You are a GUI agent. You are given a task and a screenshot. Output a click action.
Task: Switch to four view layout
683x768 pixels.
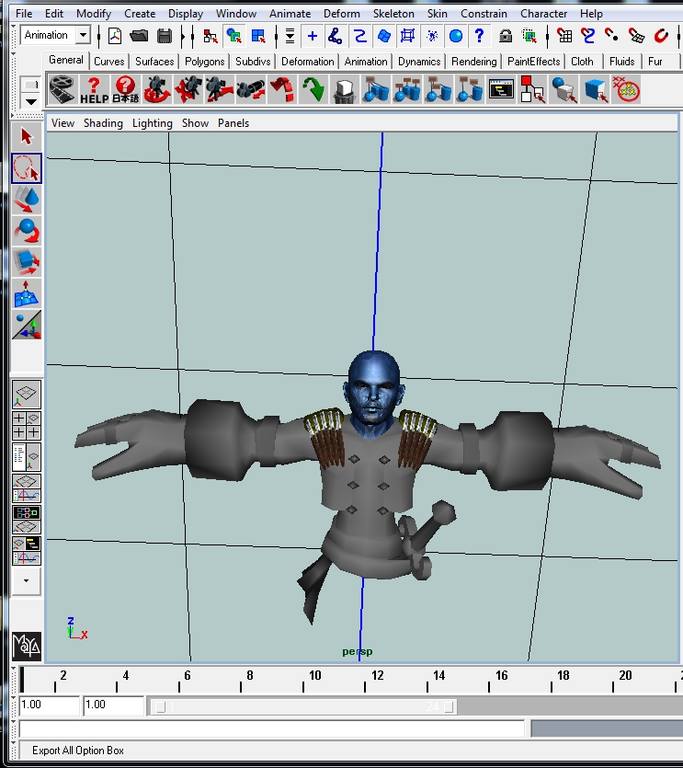click(x=27, y=425)
